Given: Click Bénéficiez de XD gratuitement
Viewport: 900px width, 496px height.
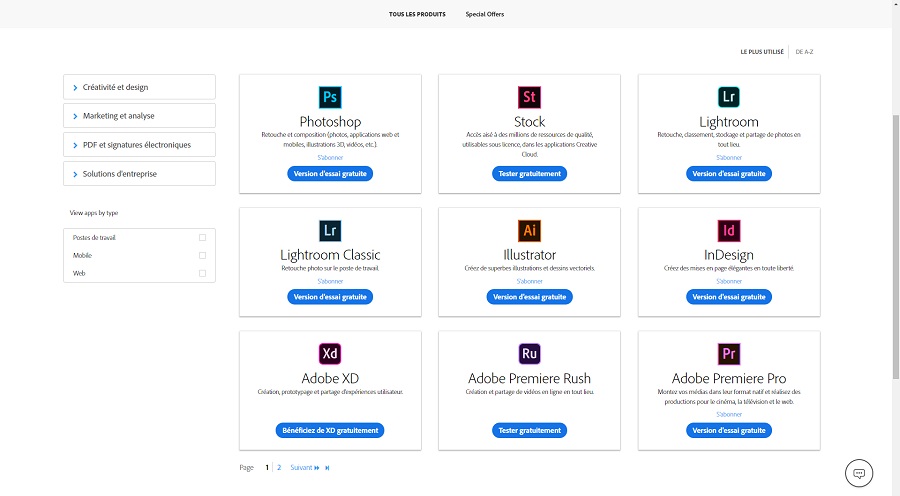Looking at the screenshot, I should click(x=330, y=431).
